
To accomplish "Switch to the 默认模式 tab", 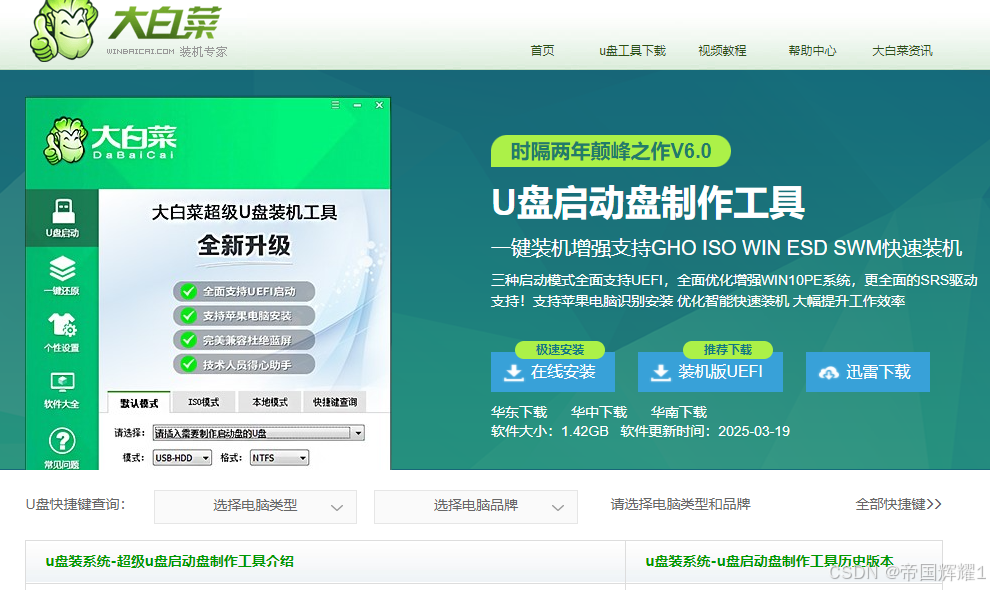I will 140,402.
